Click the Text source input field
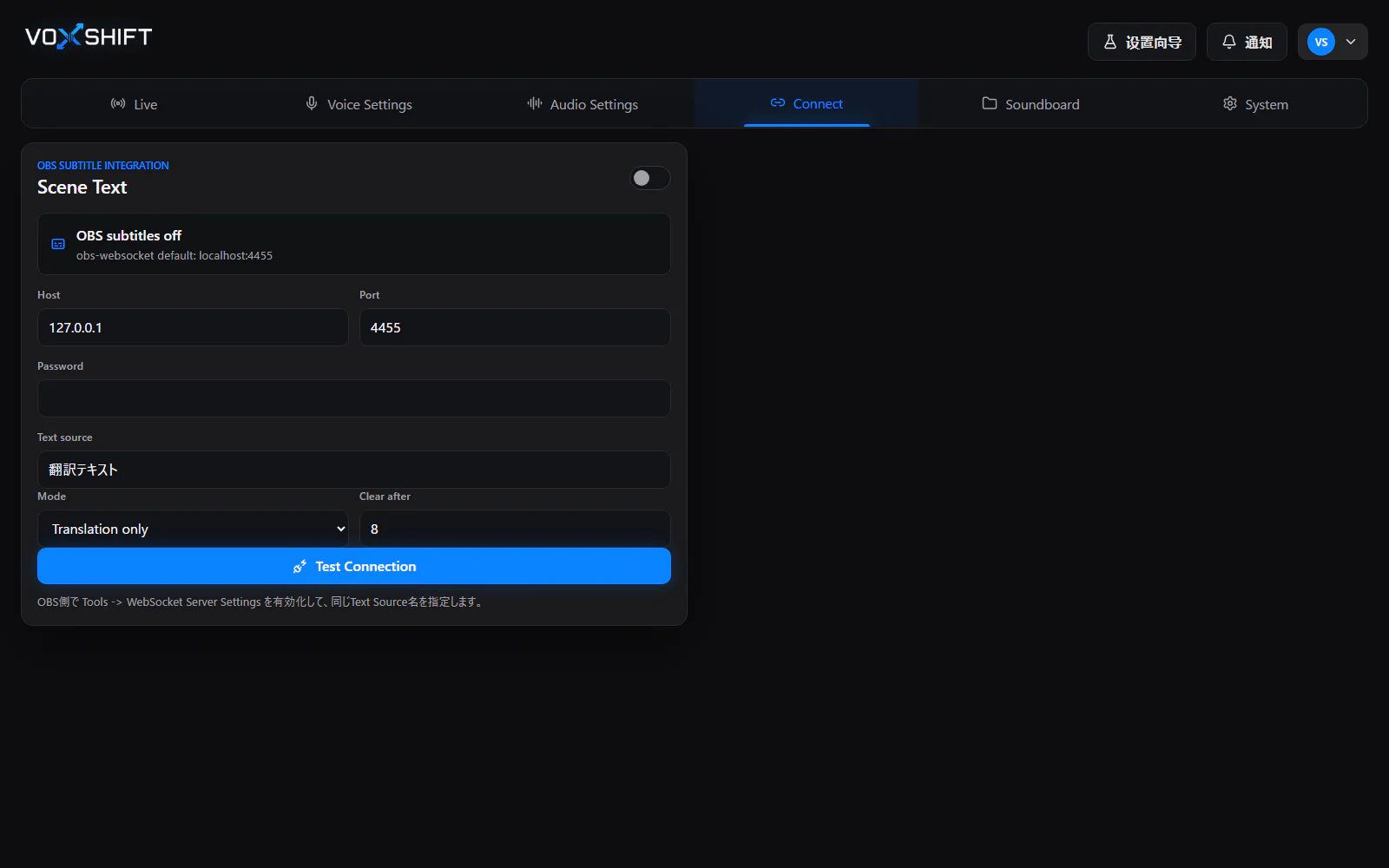This screenshot has height=868, width=1389. coord(354,470)
